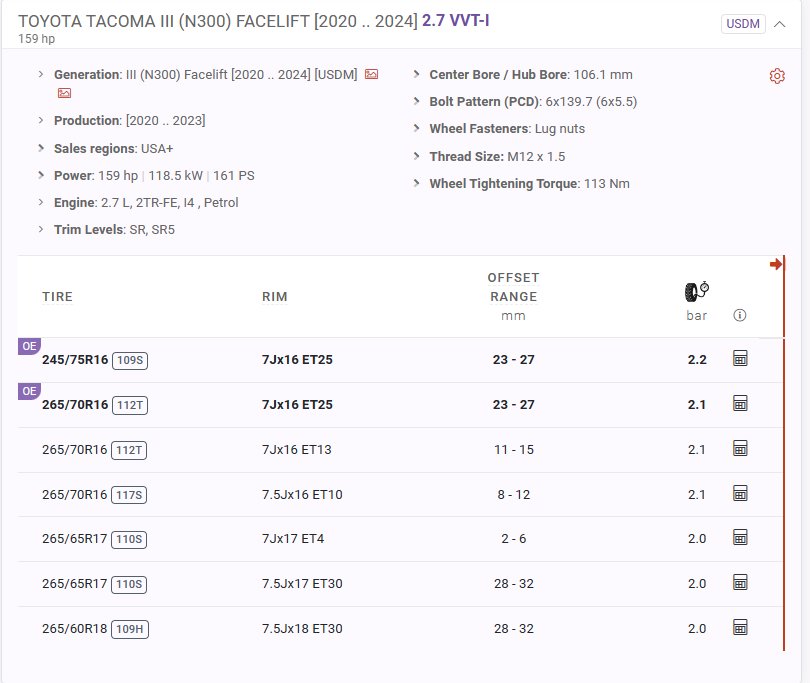Screen dimensions: 810x683
Task: Select rim 7Jx17 ET4
Action: point(293,539)
